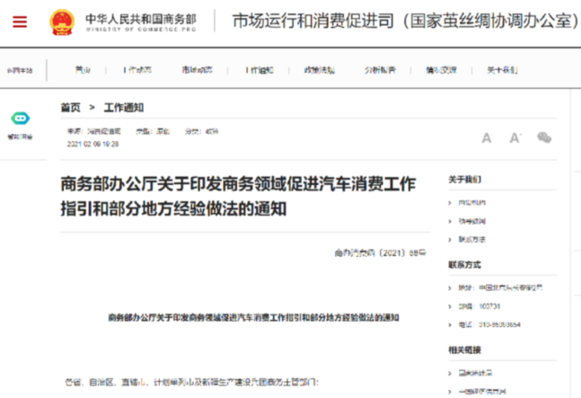This screenshot has width=581, height=398.
Task: Open the red hamburger menu
Action: coord(20,22)
